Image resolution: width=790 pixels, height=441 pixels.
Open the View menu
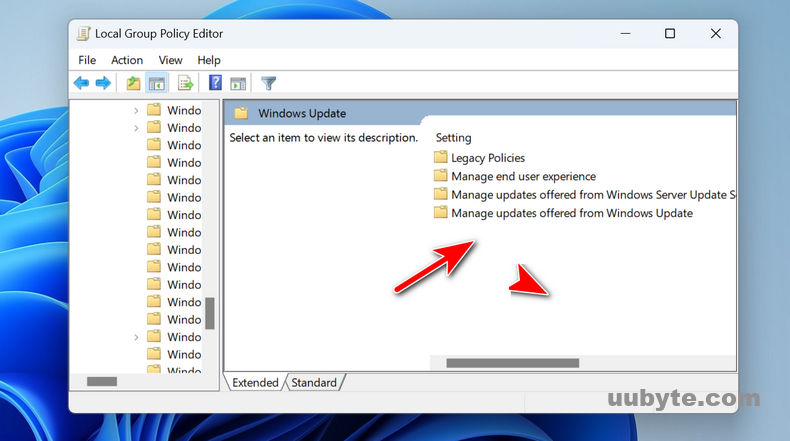point(170,60)
